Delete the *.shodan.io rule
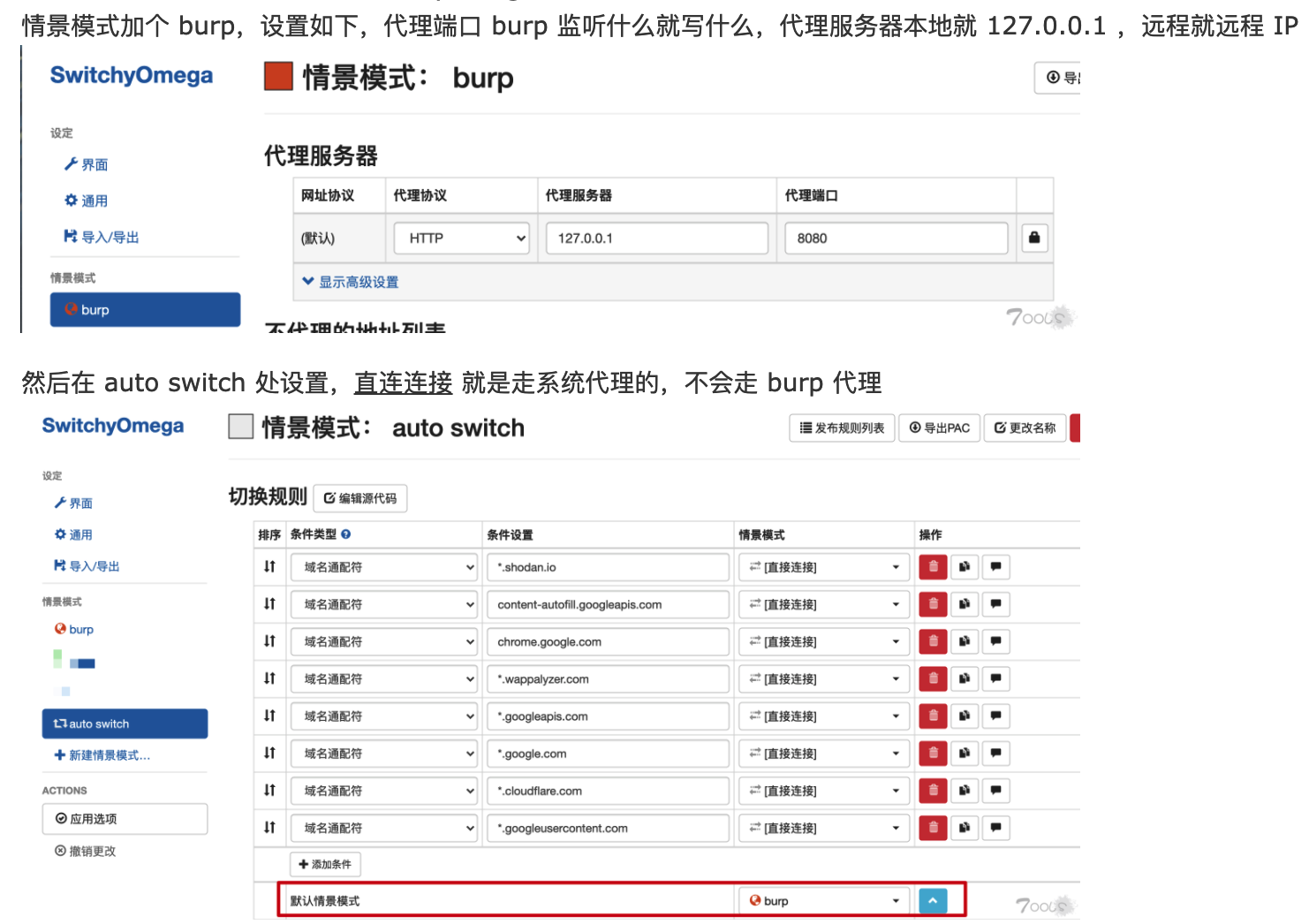The height and width of the screenshot is (924, 1309). (933, 567)
